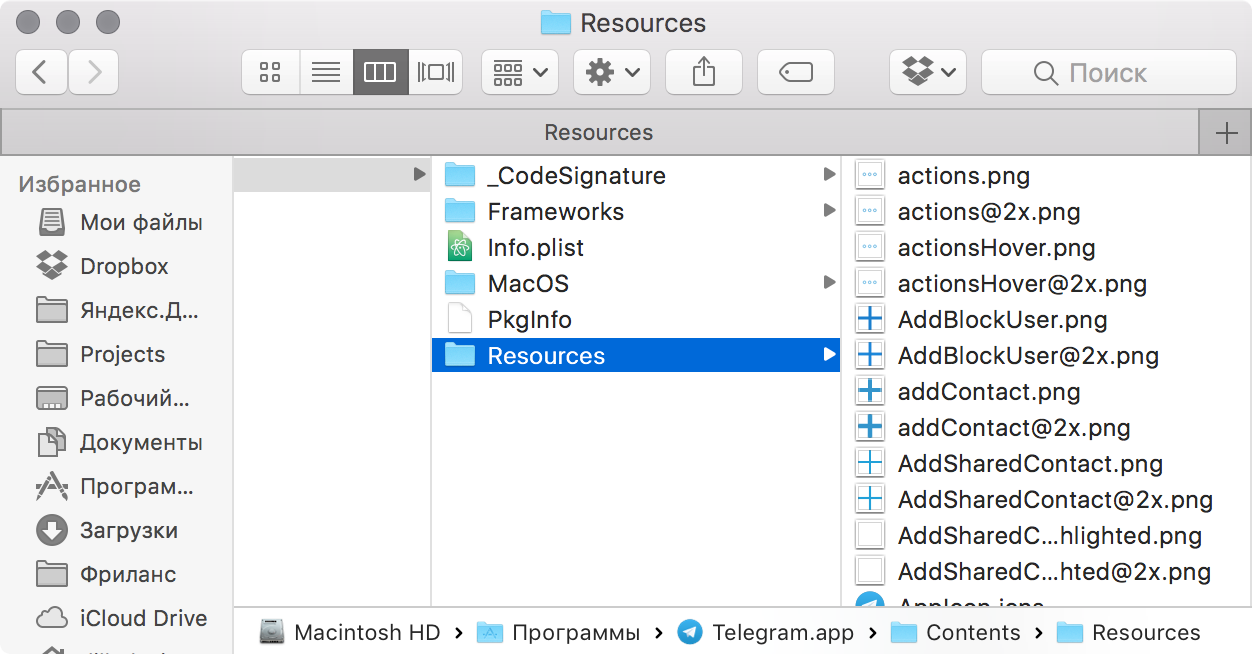
Task: Select the Resources tab
Action: coord(598,133)
